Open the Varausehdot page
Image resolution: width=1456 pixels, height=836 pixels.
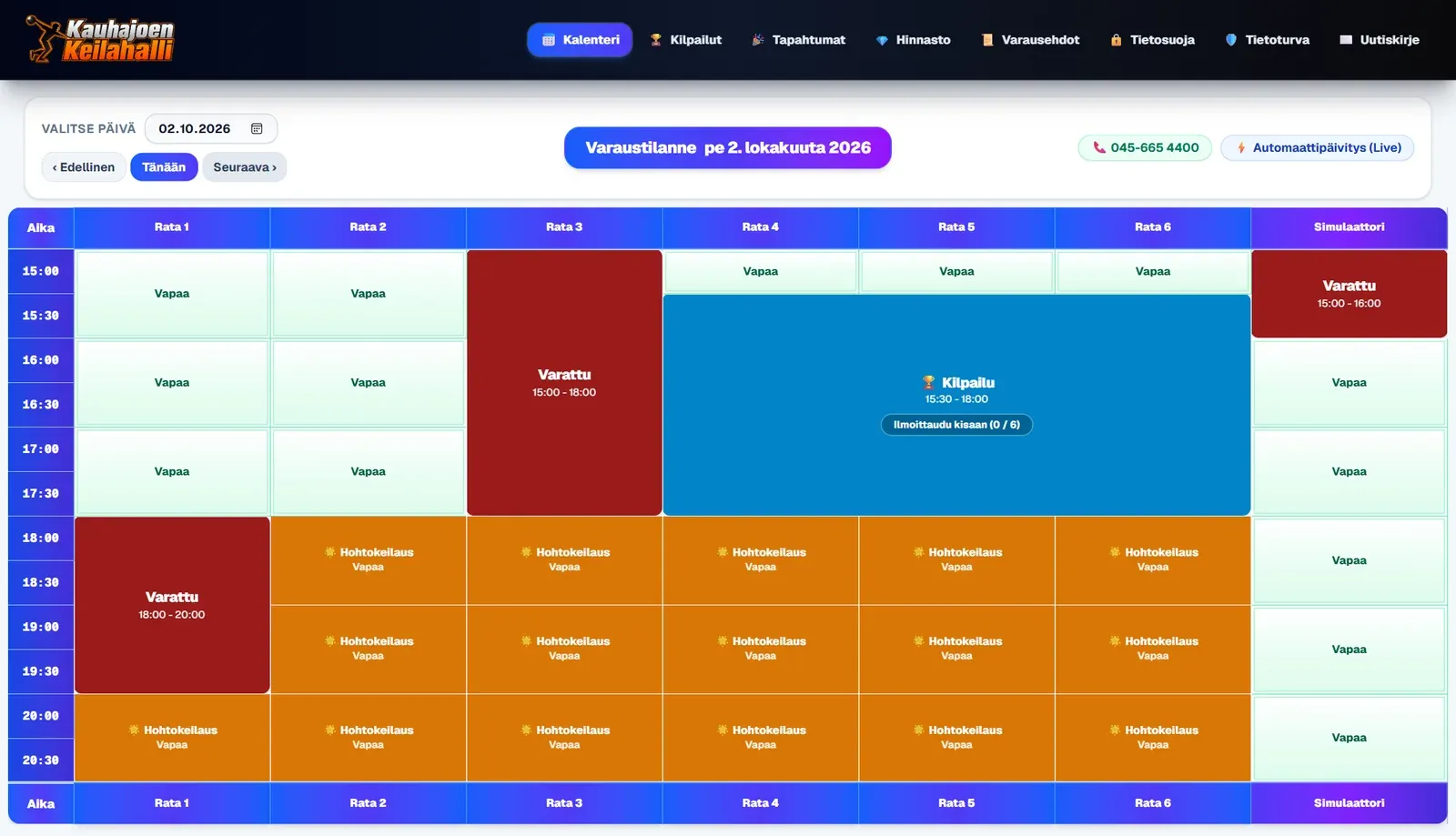[1031, 40]
